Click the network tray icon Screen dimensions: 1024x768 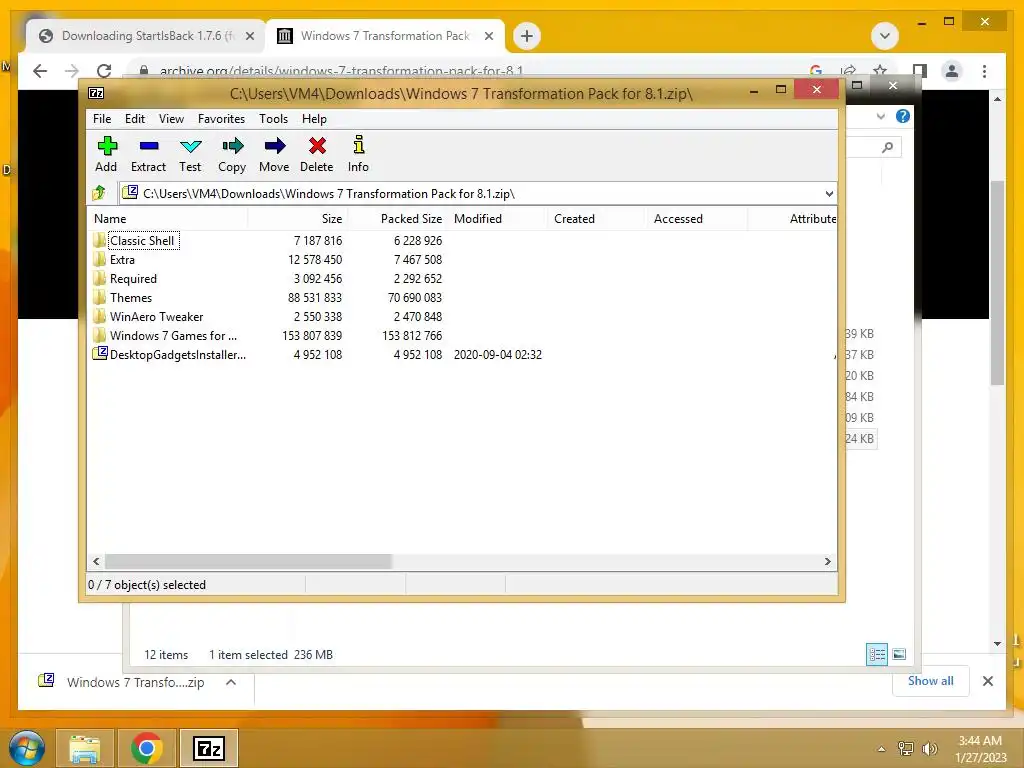[906, 749]
